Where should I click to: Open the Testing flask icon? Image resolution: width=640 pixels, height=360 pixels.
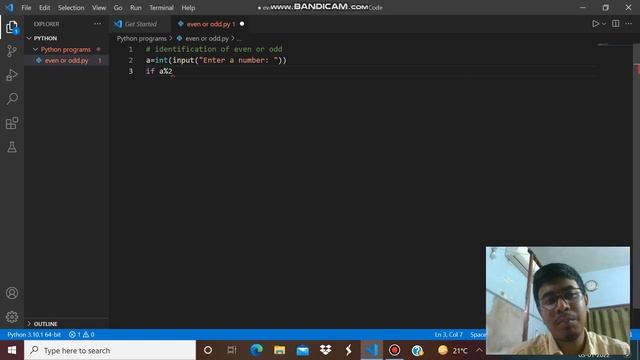point(12,147)
